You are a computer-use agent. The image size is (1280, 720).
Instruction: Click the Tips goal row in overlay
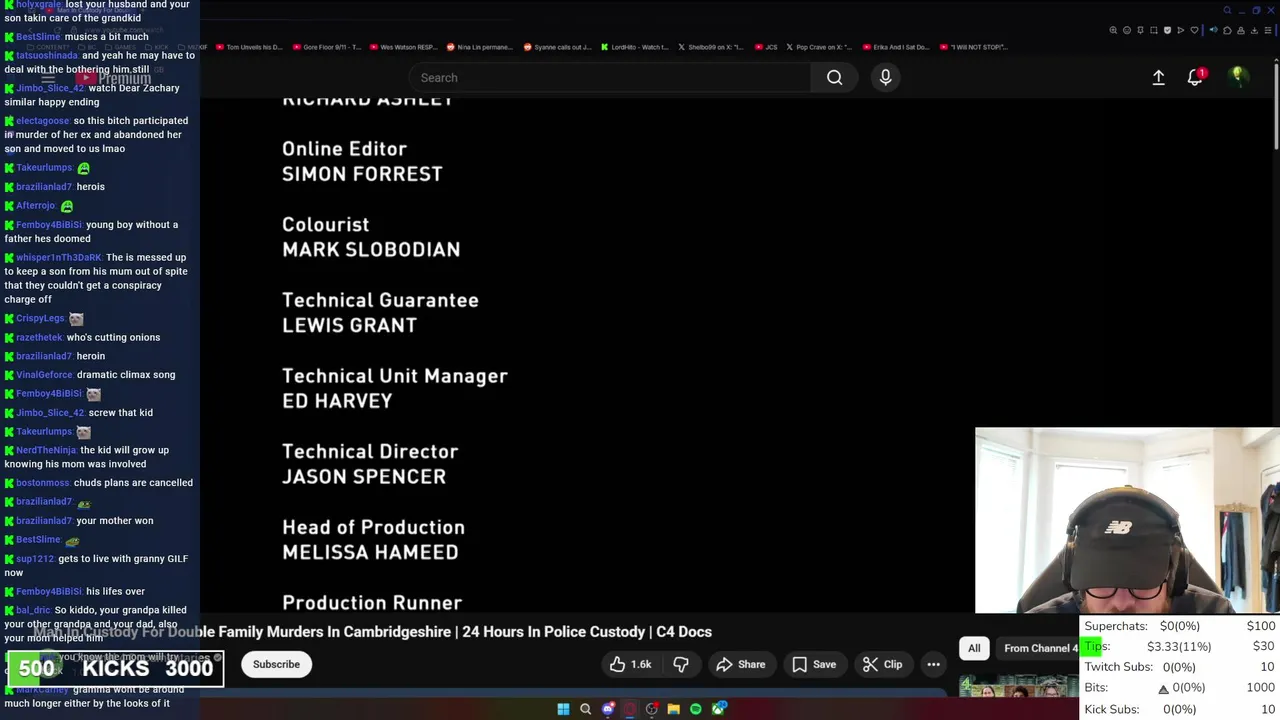point(1180,646)
